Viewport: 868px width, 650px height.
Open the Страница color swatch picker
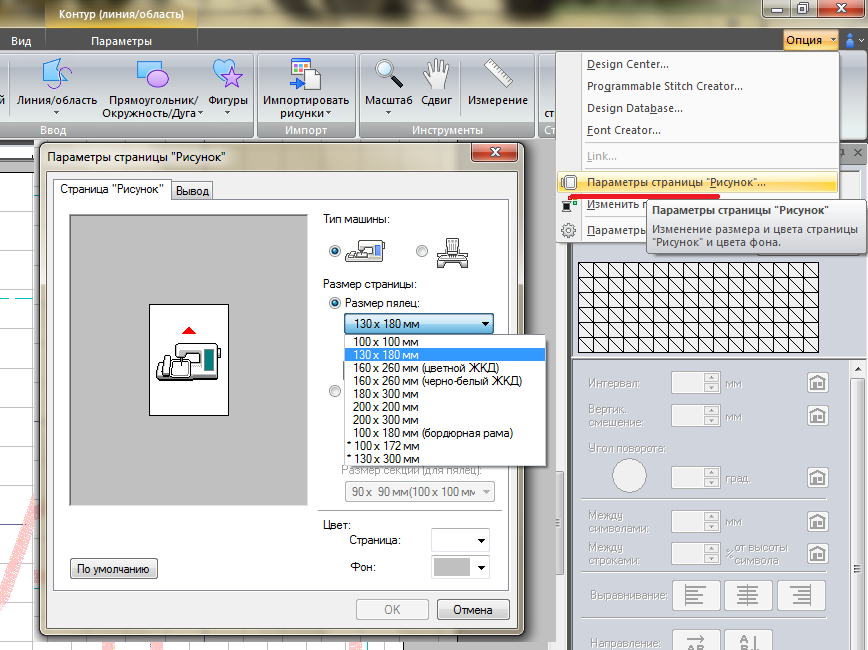click(x=460, y=540)
